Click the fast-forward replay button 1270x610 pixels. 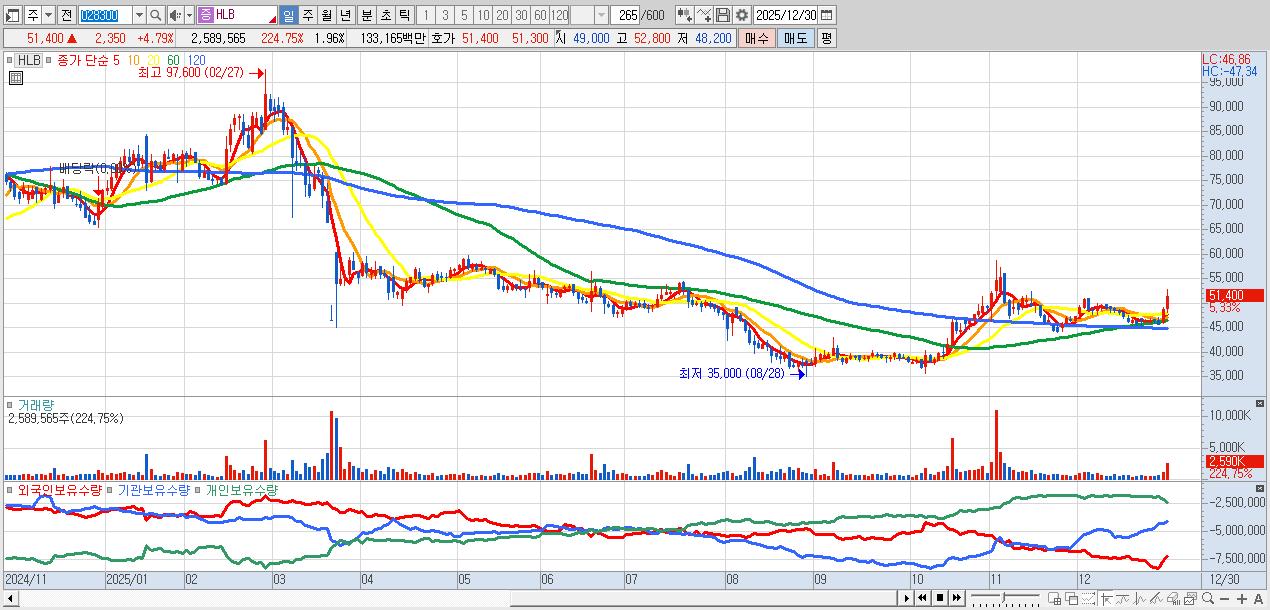(x=957, y=598)
